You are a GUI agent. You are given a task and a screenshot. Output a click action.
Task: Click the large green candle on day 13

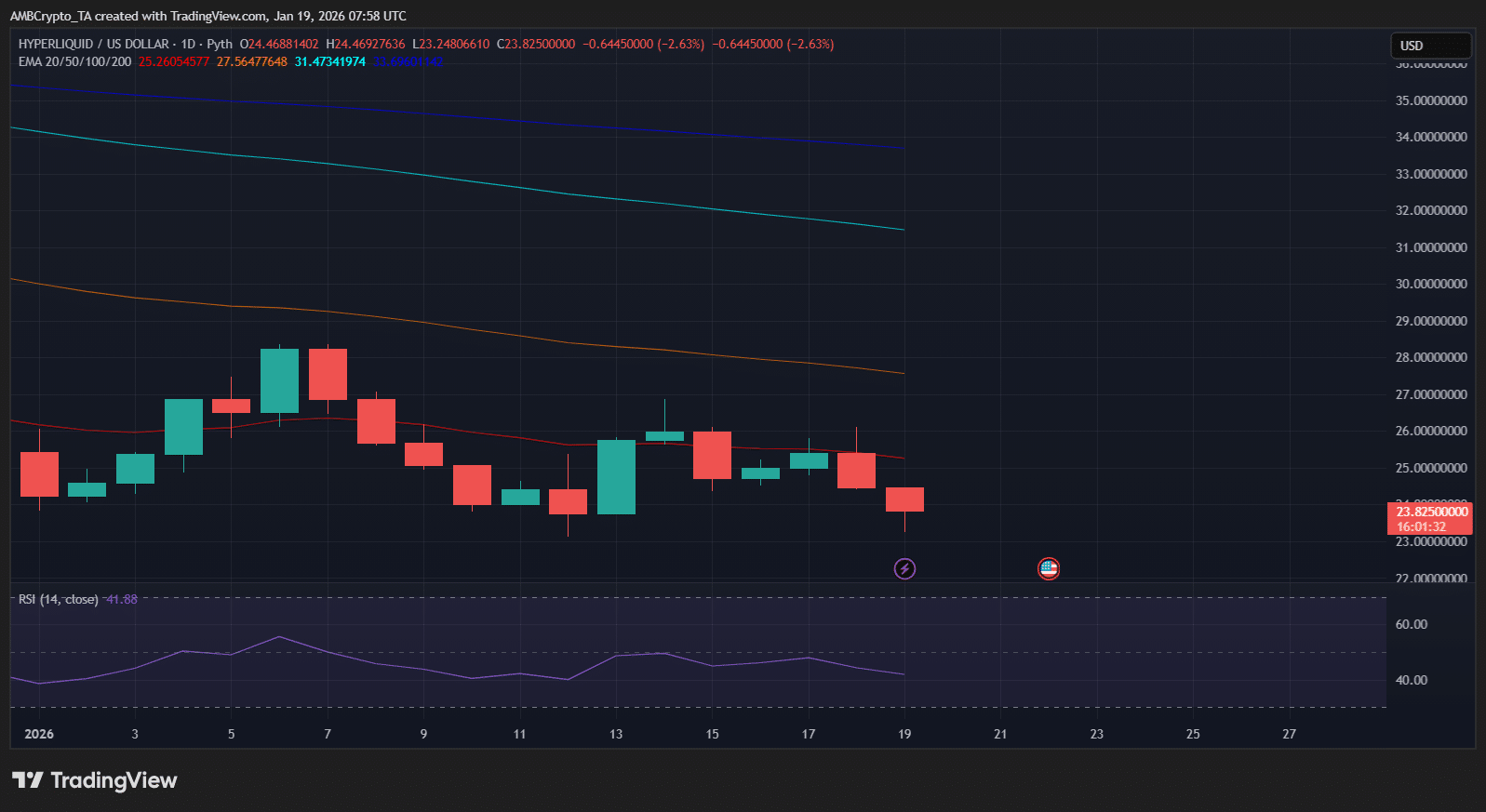point(616,476)
